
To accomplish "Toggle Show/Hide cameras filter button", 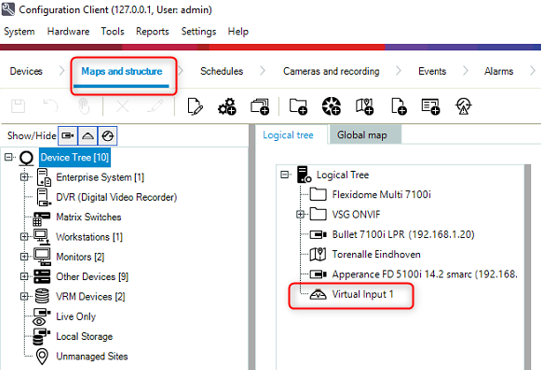I will [x=68, y=136].
